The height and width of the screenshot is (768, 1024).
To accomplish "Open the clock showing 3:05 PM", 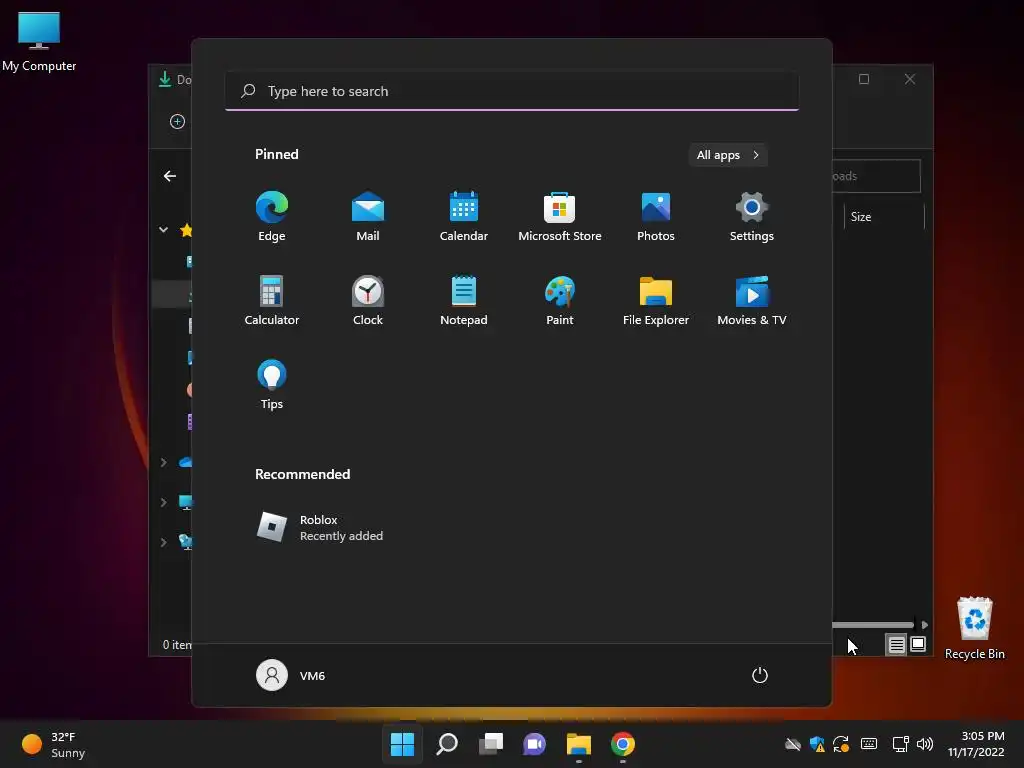I will 976,744.
